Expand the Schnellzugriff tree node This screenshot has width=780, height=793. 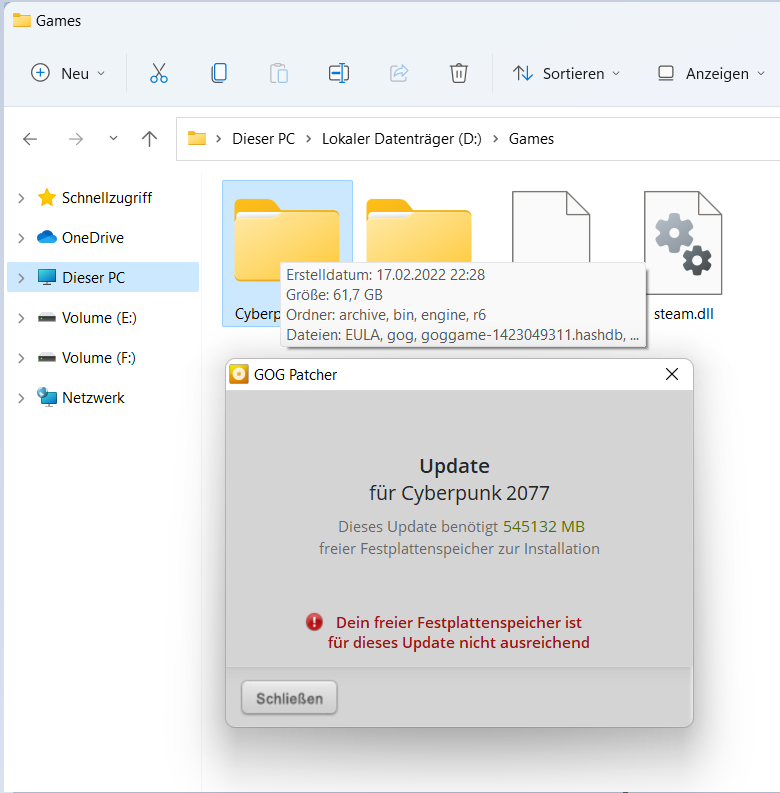tap(21, 198)
